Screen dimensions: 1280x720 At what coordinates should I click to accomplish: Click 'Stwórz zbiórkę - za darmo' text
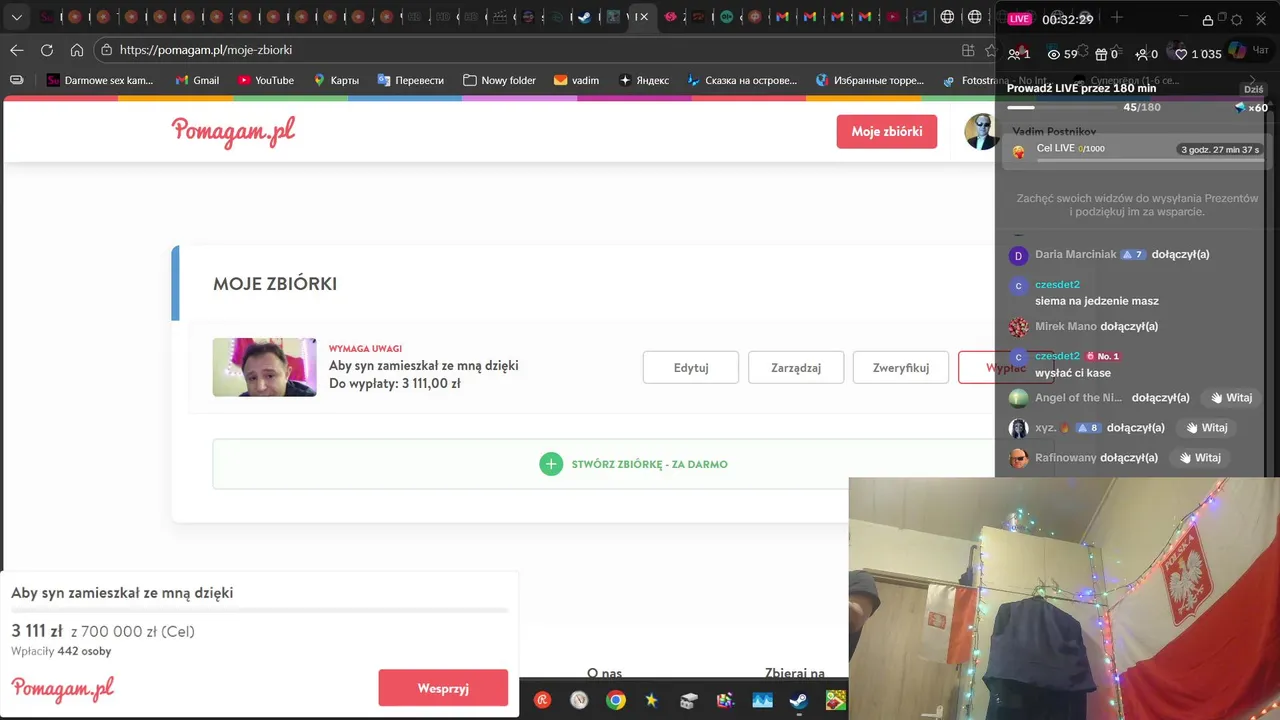click(650, 464)
